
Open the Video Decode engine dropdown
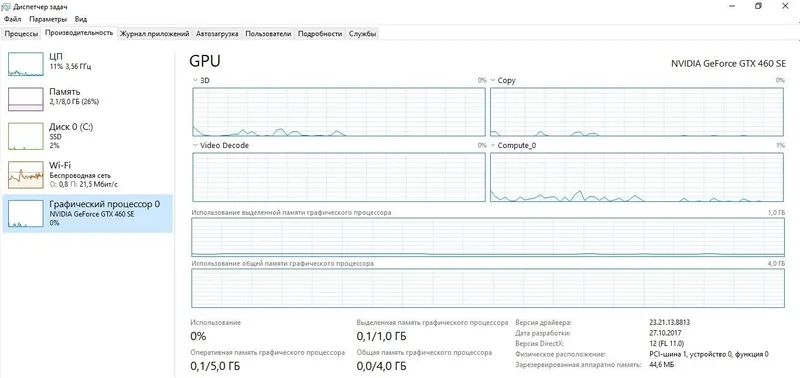(x=195, y=145)
